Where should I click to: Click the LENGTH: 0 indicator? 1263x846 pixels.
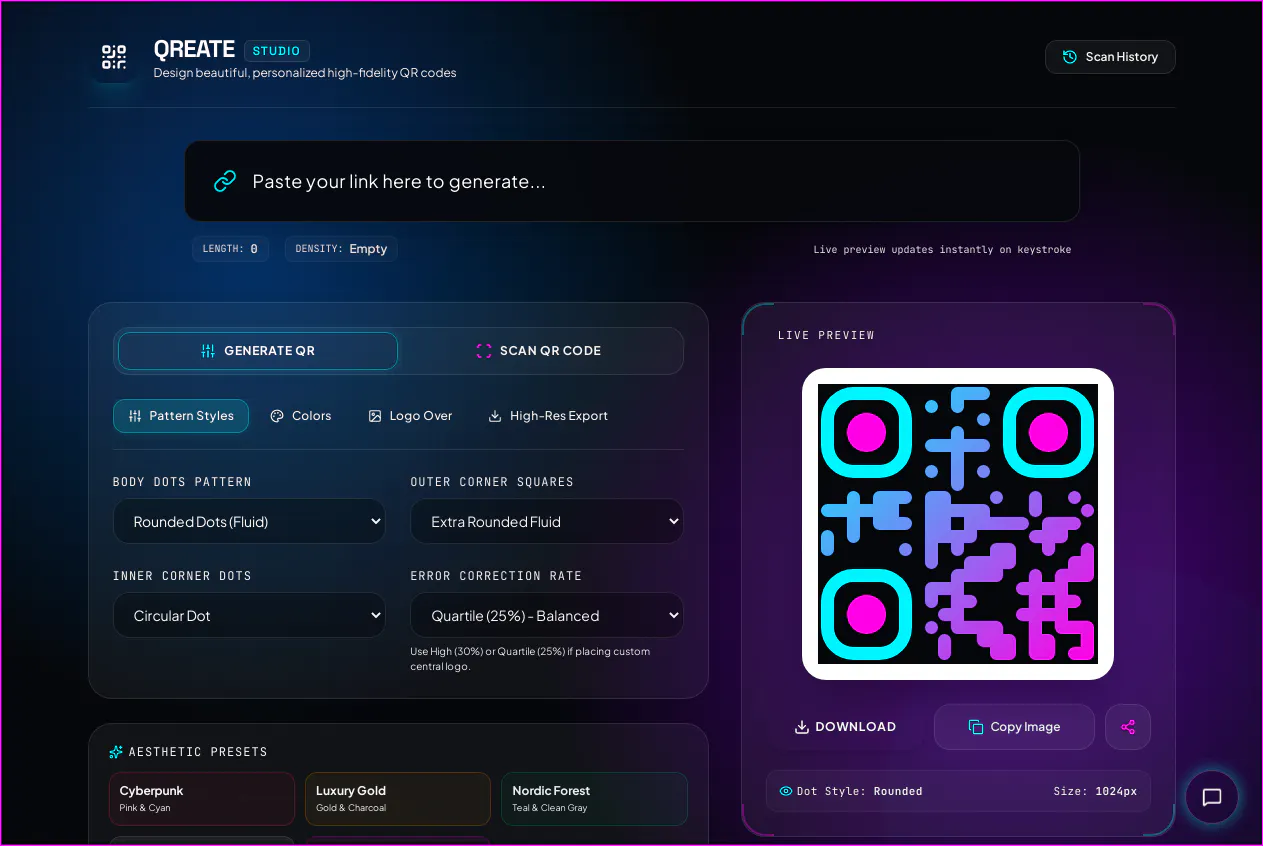click(230, 249)
